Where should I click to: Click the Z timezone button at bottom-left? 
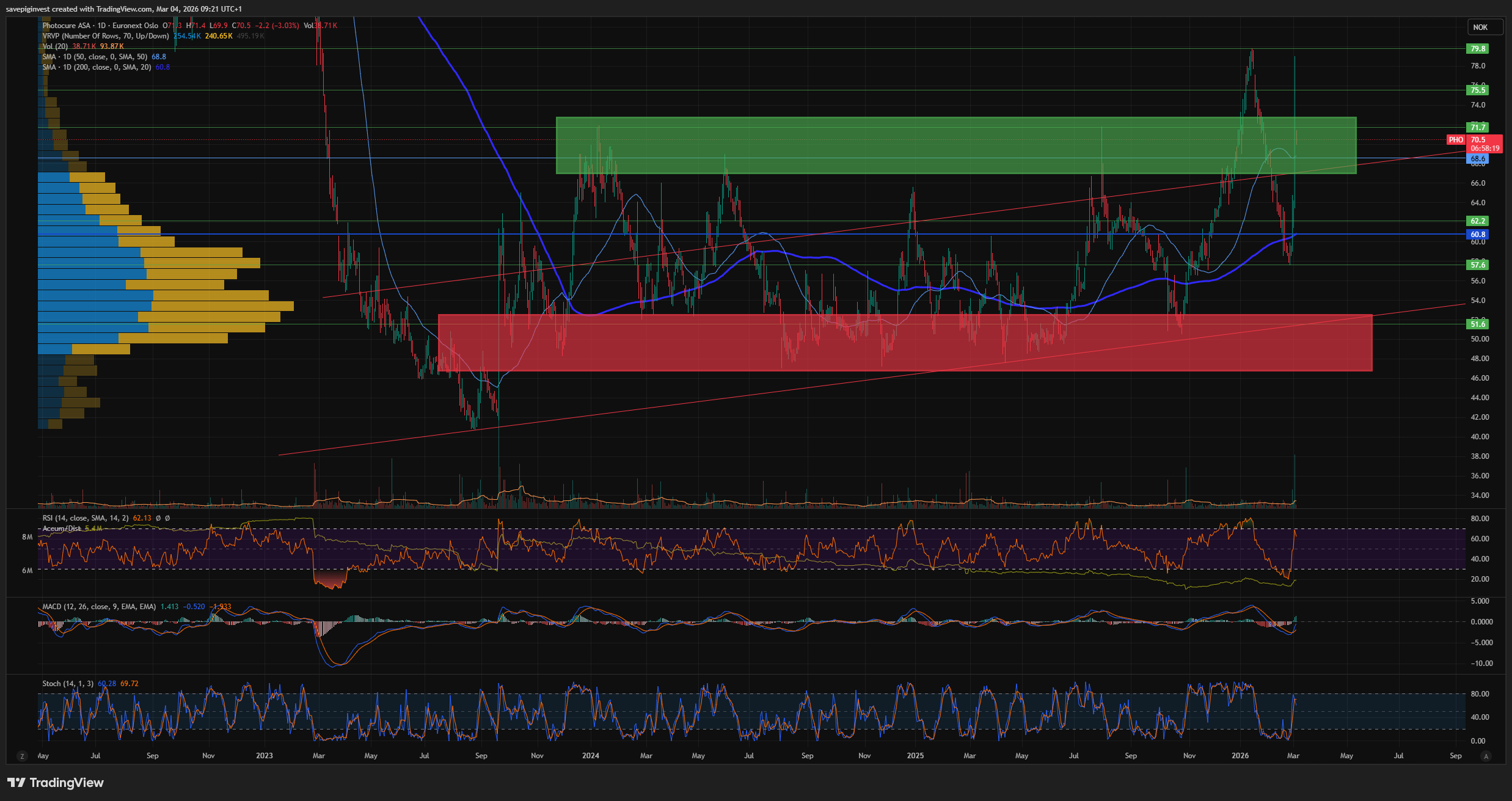pos(23,756)
